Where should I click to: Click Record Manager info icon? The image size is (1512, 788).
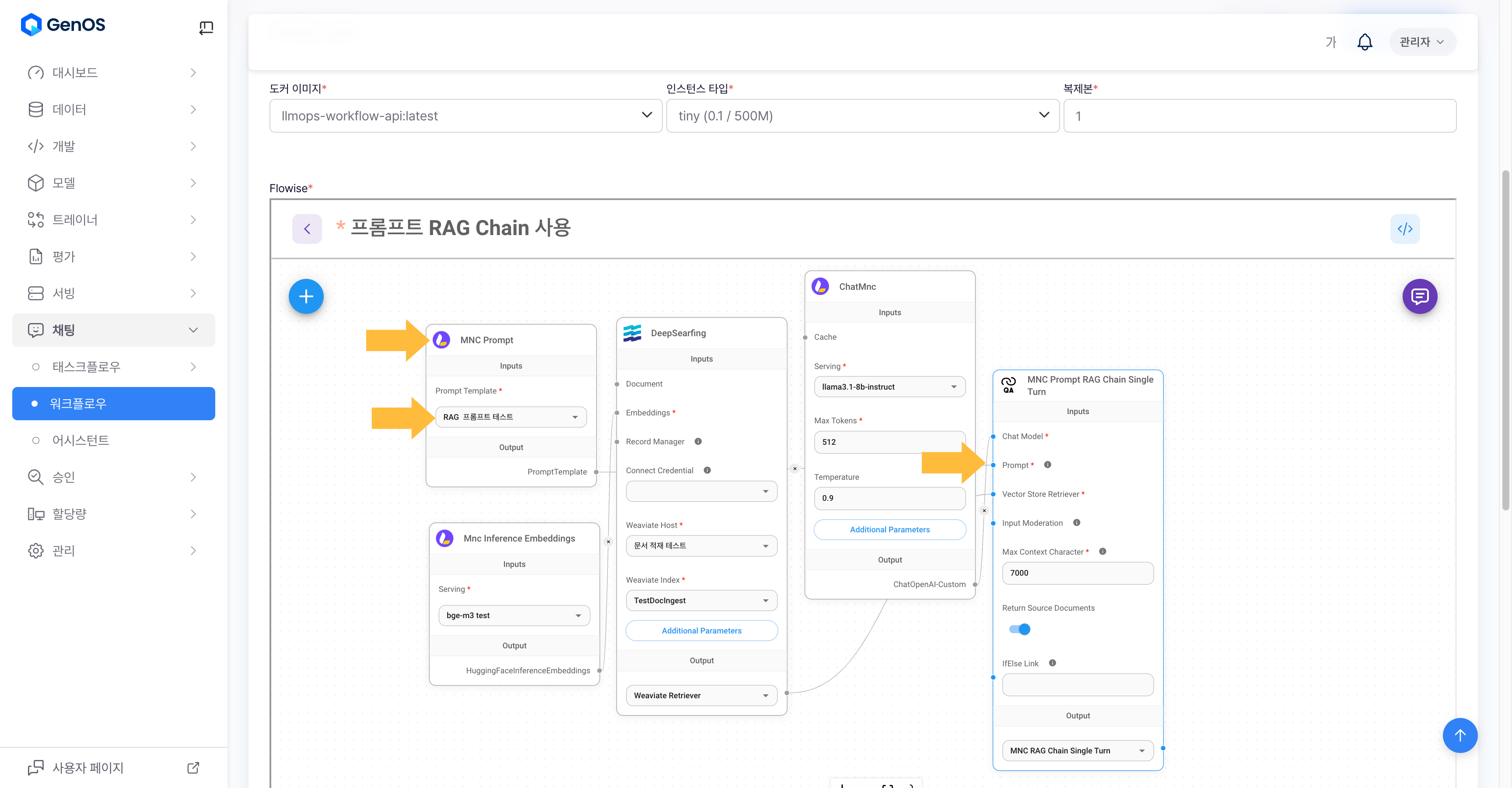click(x=698, y=442)
